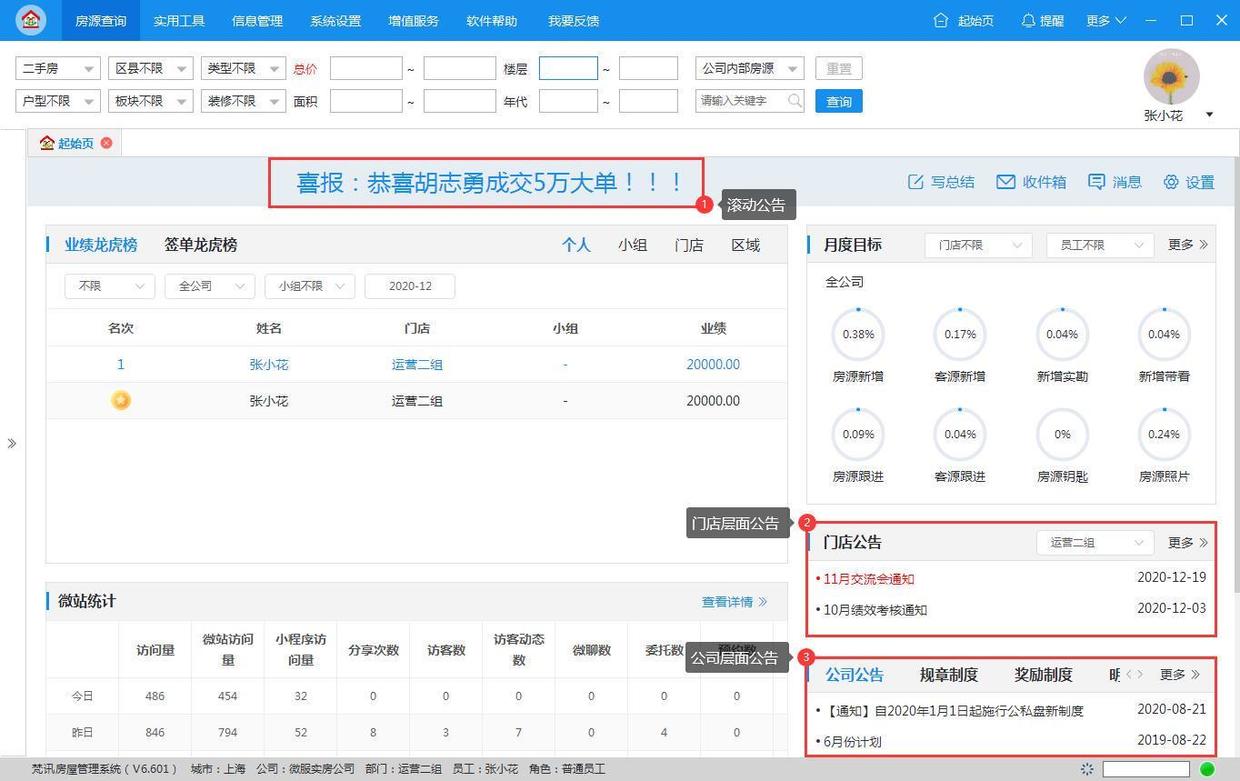1240x781 pixels.
Task: Switch leaderboard to 门店 view
Action: tap(689, 244)
